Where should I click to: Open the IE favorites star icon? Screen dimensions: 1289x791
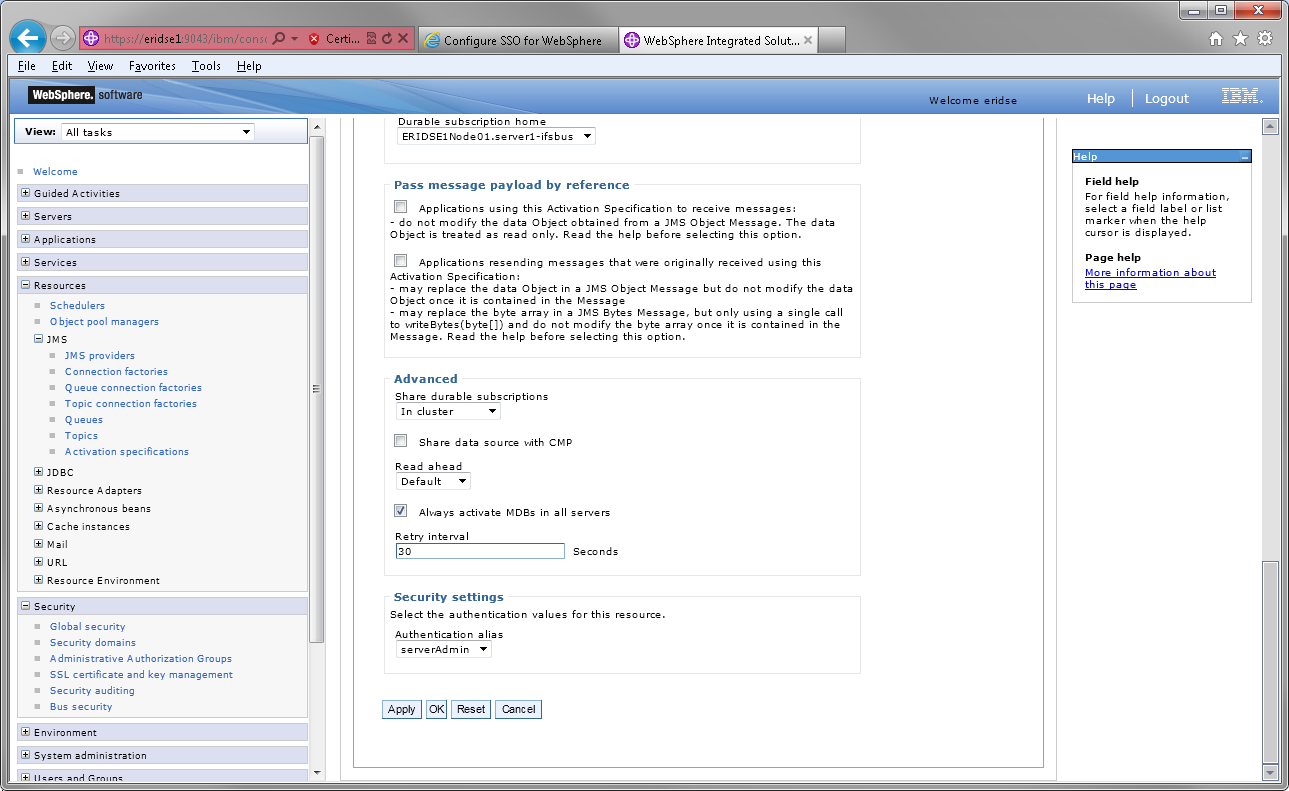tap(1240, 39)
